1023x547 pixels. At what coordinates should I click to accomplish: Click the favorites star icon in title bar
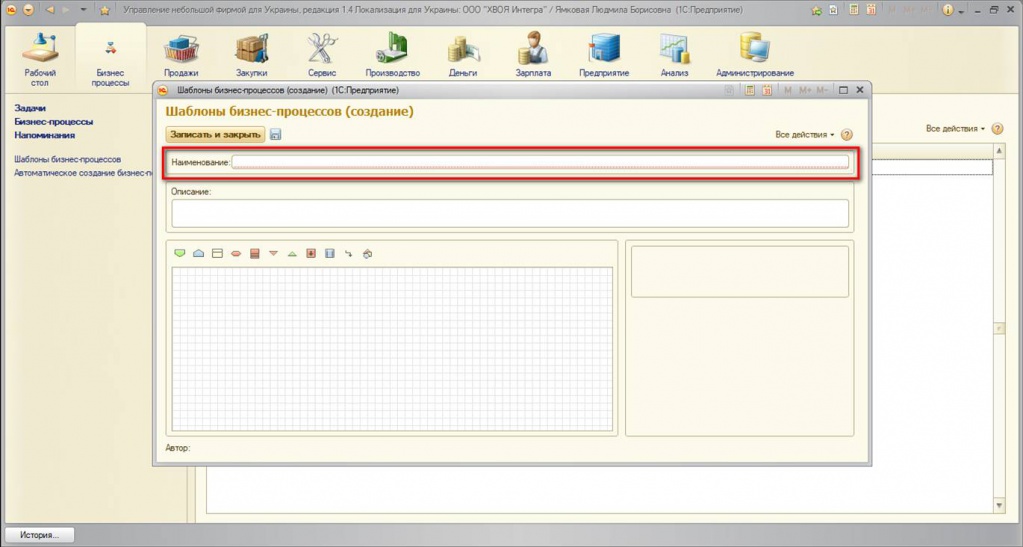coord(104,10)
